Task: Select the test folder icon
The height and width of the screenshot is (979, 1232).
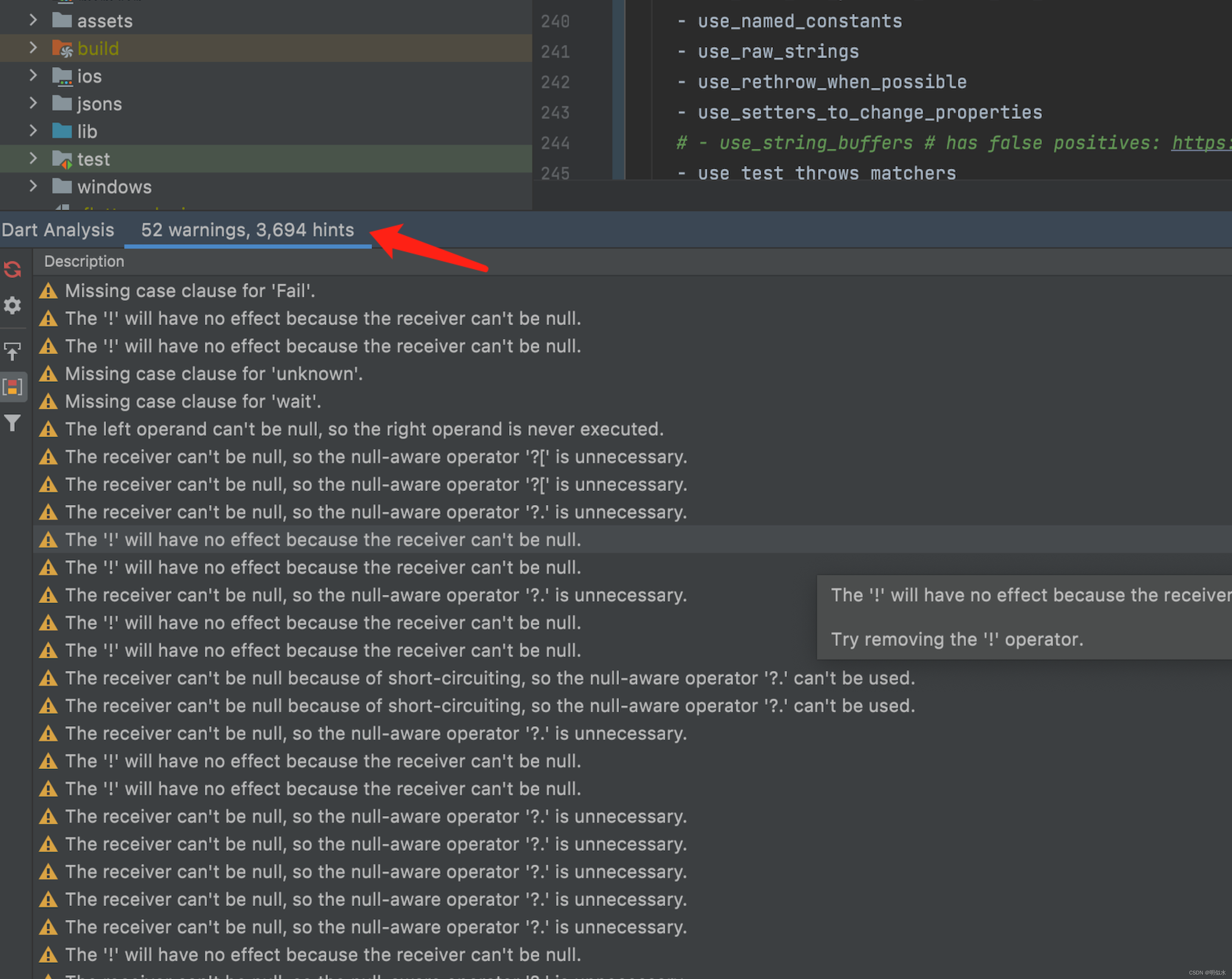Action: pyautogui.click(x=62, y=160)
